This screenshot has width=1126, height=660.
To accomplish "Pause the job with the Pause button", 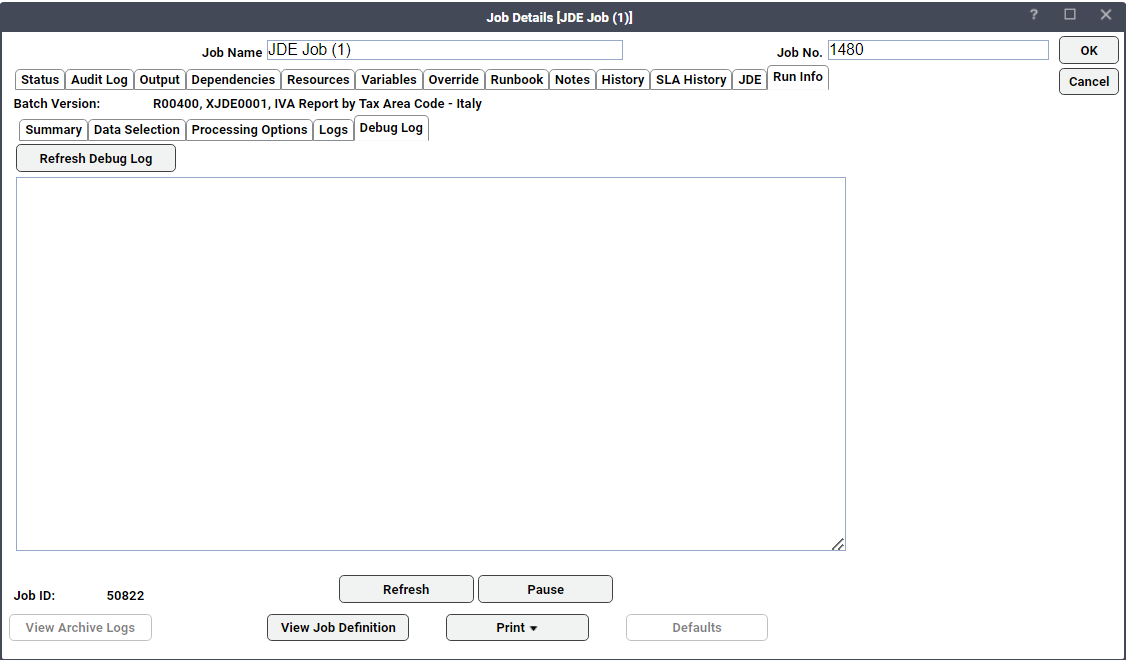I will tap(545, 590).
